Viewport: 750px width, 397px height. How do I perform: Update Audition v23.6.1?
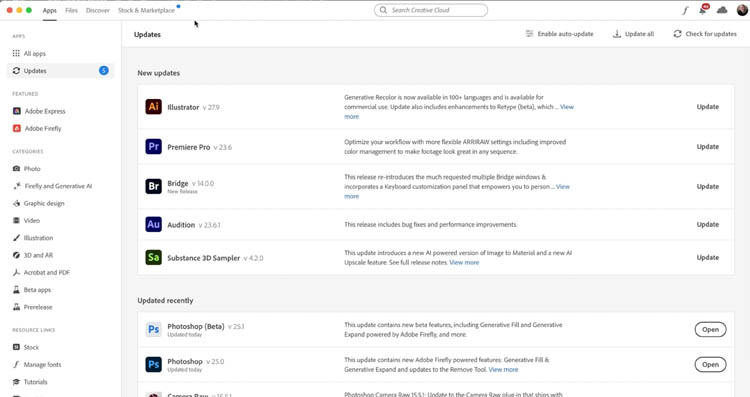707,224
